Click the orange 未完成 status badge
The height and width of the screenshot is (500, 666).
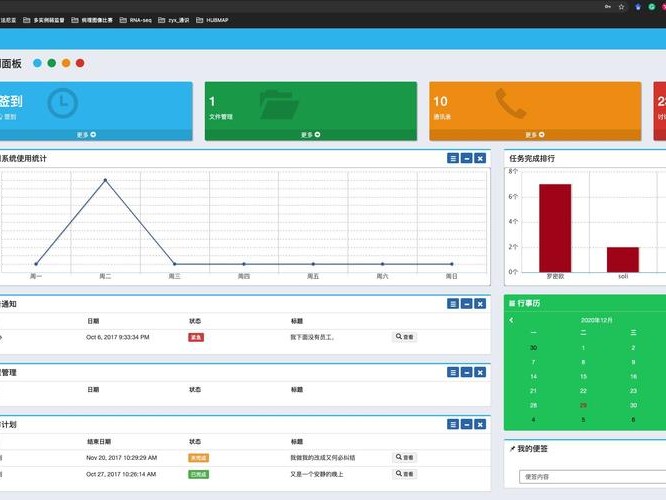pos(198,458)
